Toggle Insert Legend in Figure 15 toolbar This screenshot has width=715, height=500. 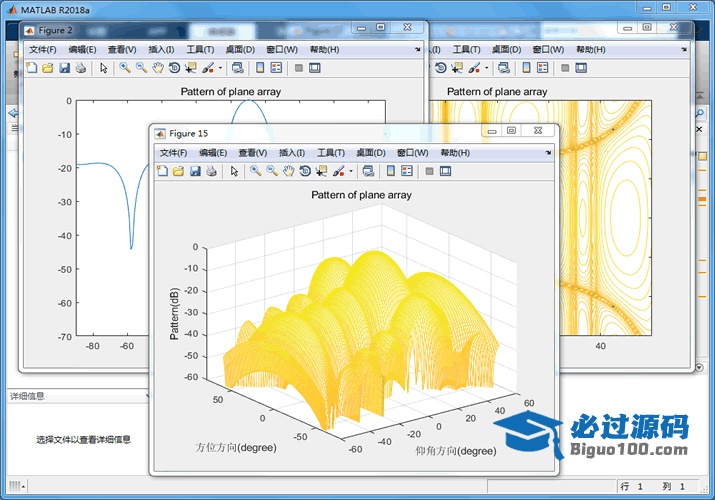tap(405, 171)
